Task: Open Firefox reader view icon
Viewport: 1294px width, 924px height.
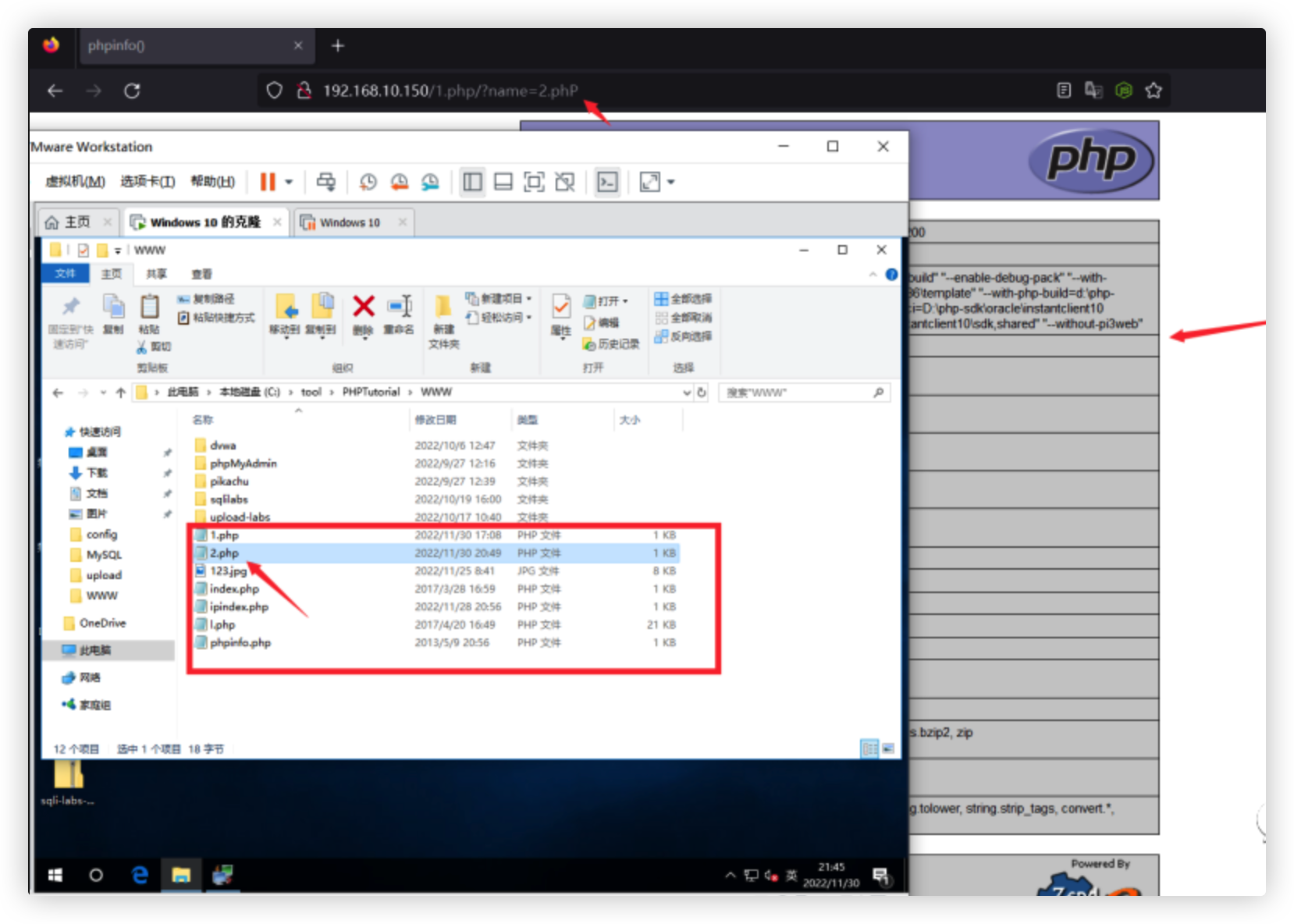Action: coord(1064,91)
